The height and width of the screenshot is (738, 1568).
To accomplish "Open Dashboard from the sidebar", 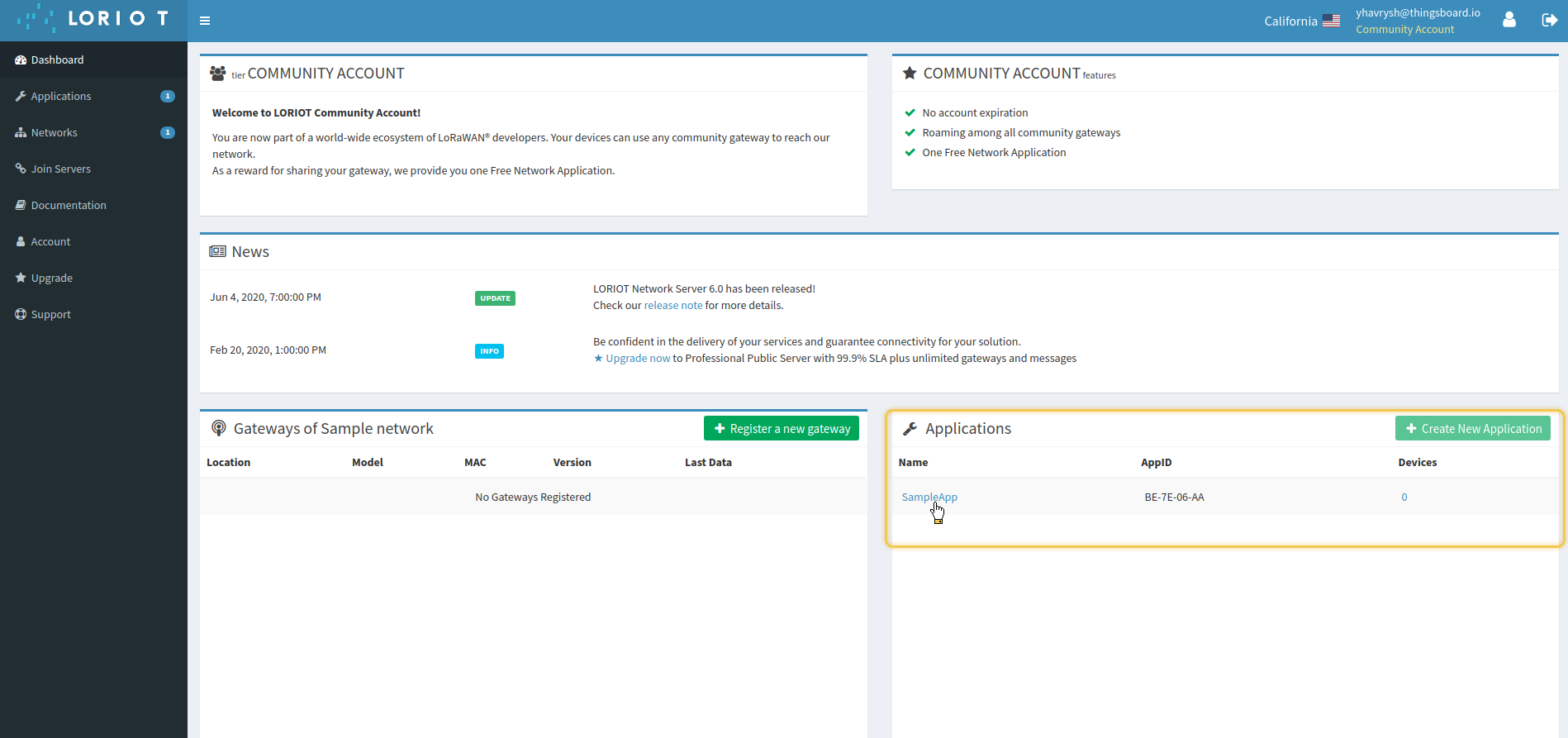I will coord(57,60).
